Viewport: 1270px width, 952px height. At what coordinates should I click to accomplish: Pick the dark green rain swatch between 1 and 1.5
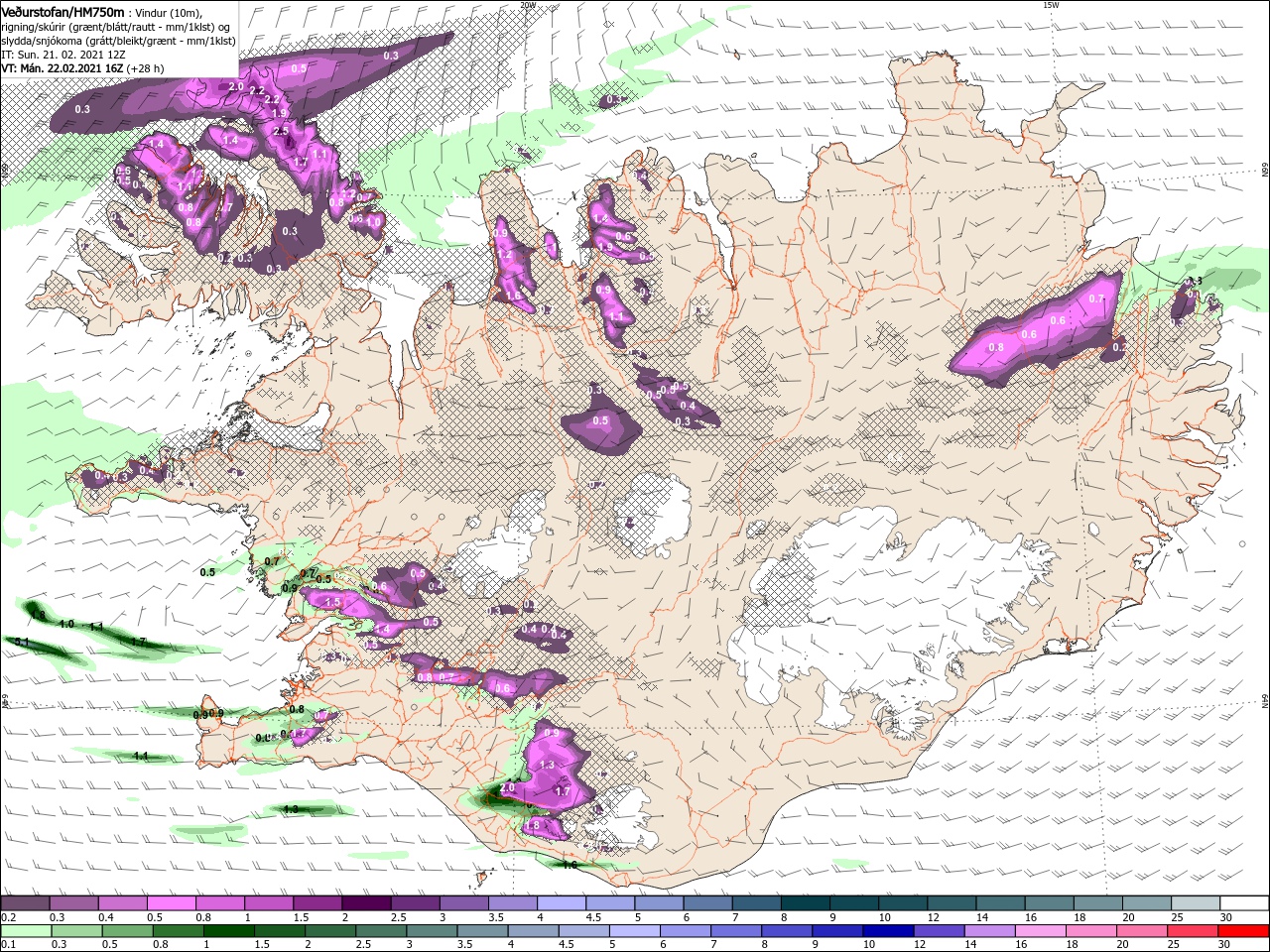pos(229,931)
